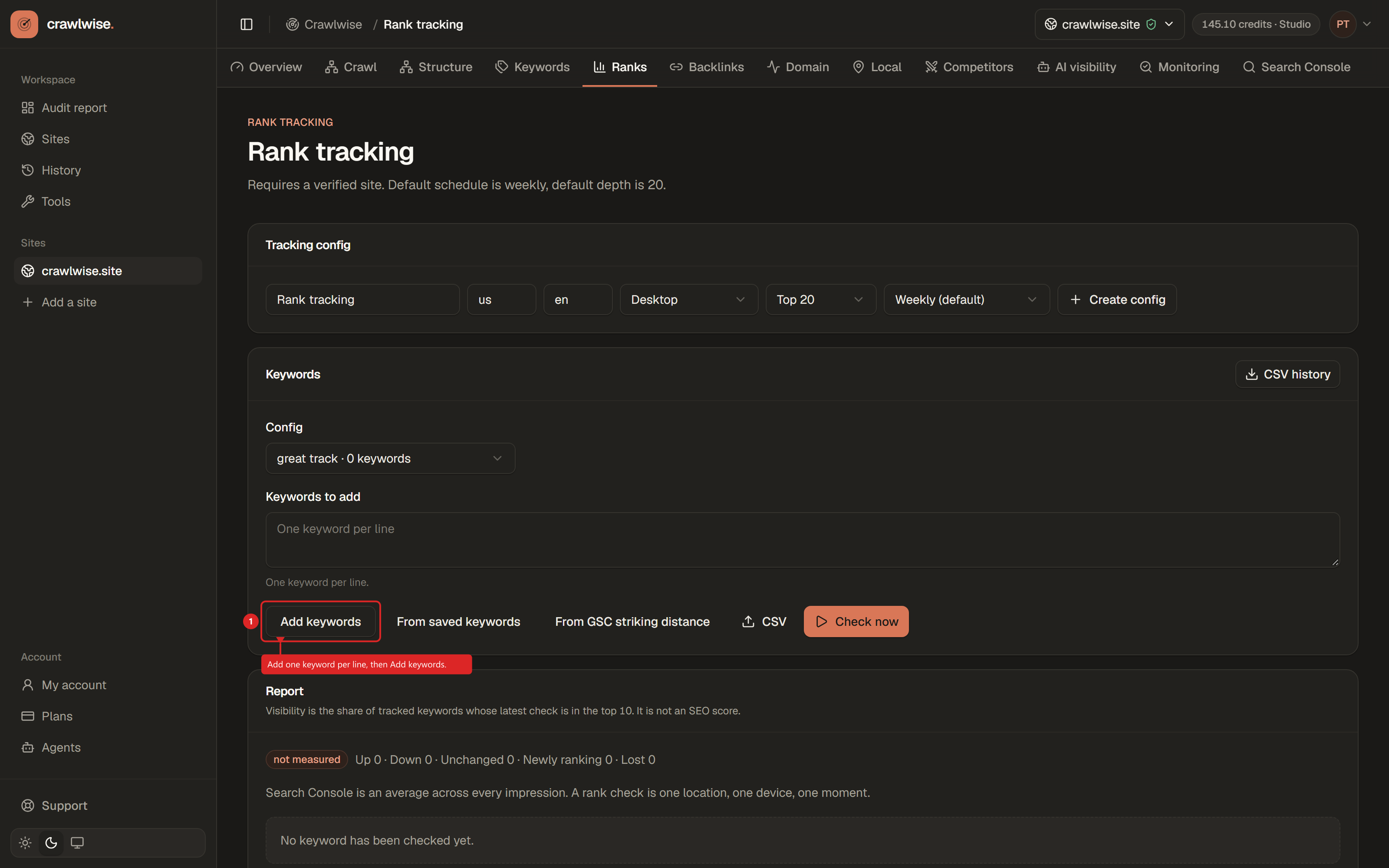Toggle the sidebar panel icon
This screenshot has height=868, width=1389.
pos(246,24)
